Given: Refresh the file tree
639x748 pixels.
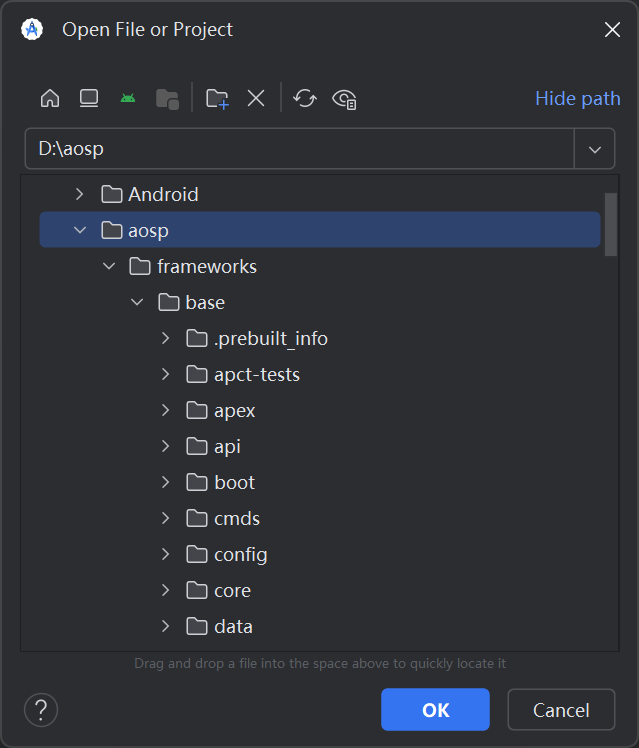Looking at the screenshot, I should pos(305,99).
